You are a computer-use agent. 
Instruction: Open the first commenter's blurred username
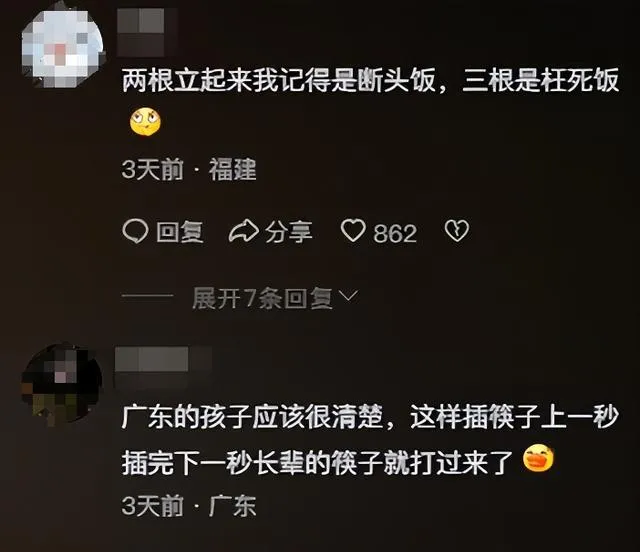147,32
